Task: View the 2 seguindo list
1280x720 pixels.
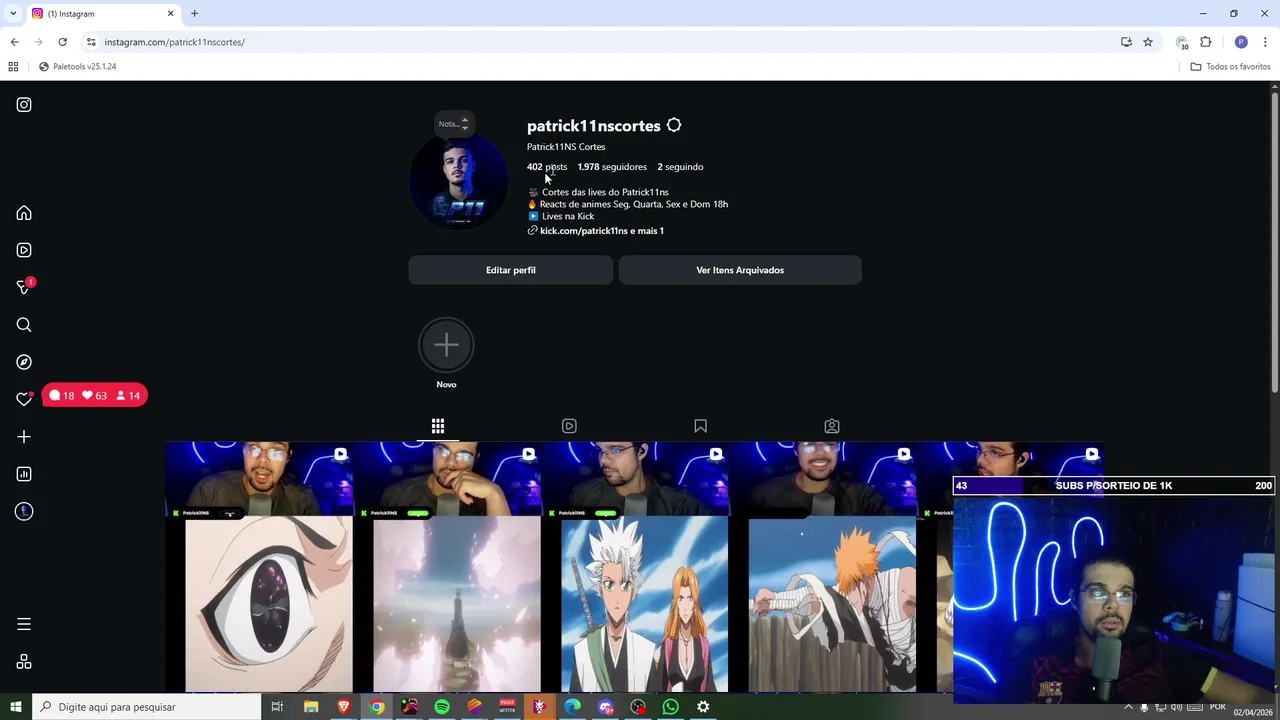Action: tap(680, 167)
